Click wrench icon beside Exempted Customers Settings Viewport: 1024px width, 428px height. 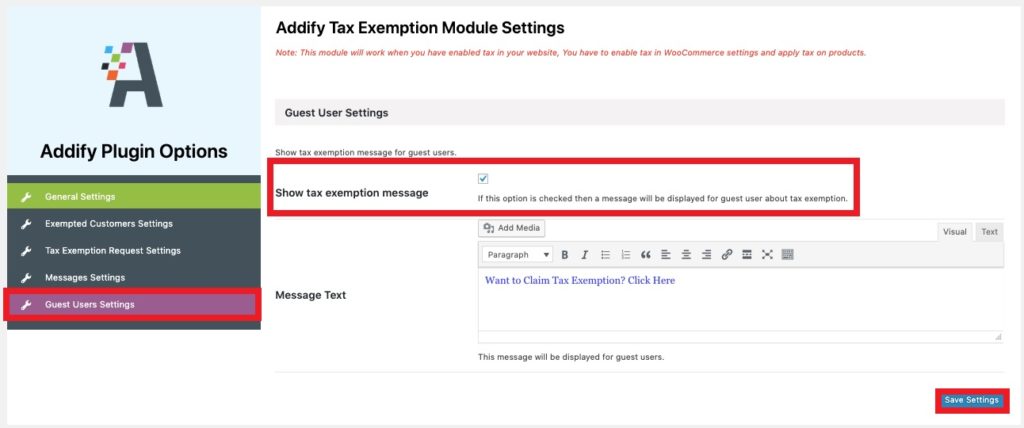coord(26,224)
